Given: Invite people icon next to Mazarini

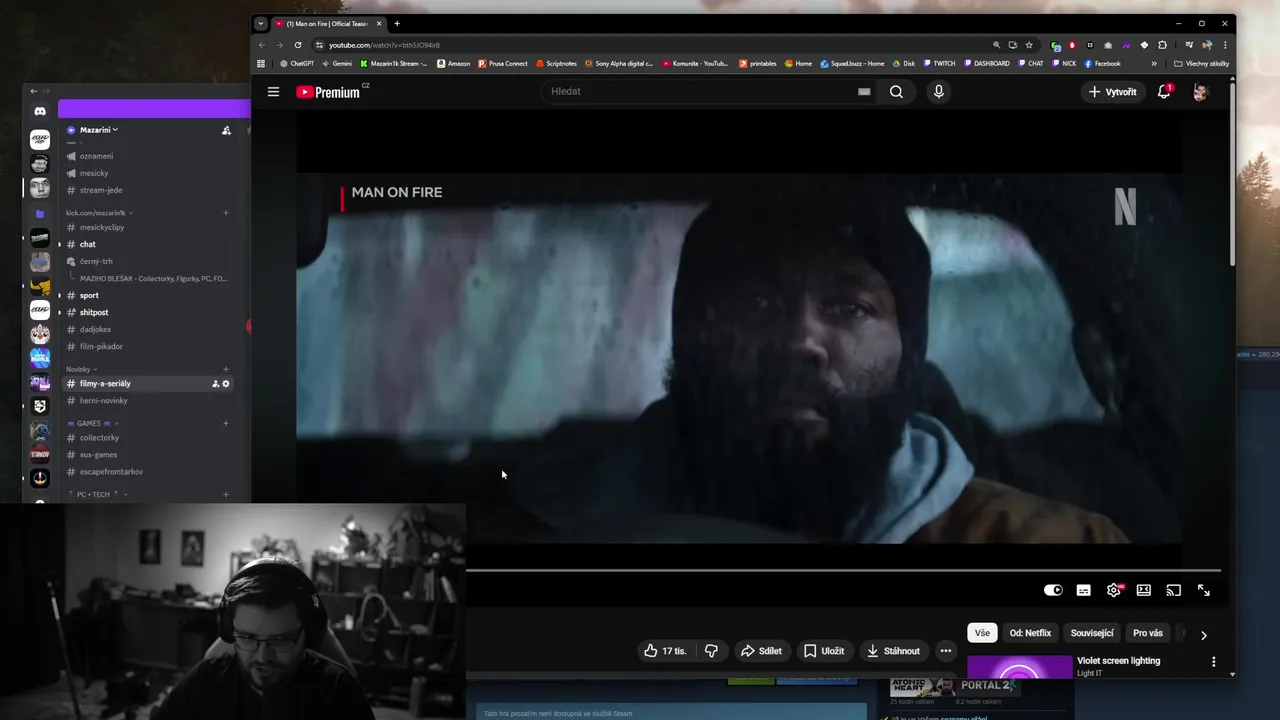Looking at the screenshot, I should (x=226, y=130).
